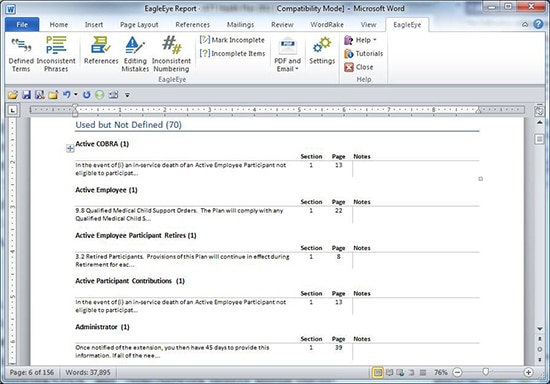
Task: Click the 'Active COBRA (1)' term heading
Action: [x=102, y=144]
